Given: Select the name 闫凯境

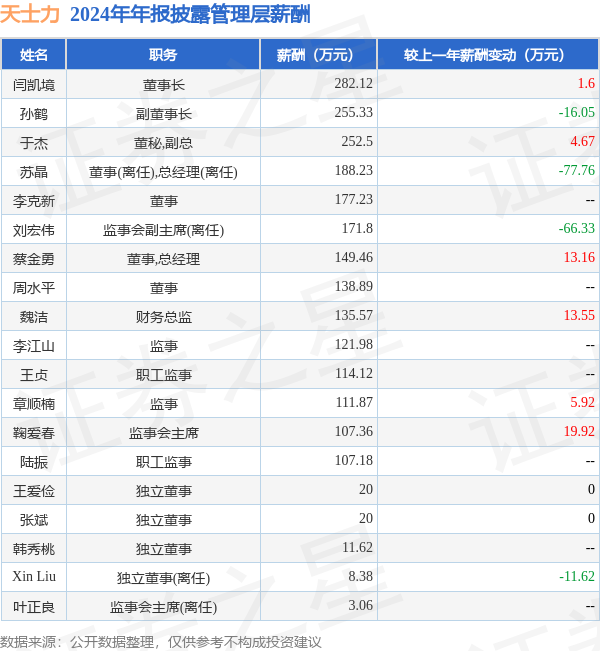Looking at the screenshot, I should pos(34,85).
